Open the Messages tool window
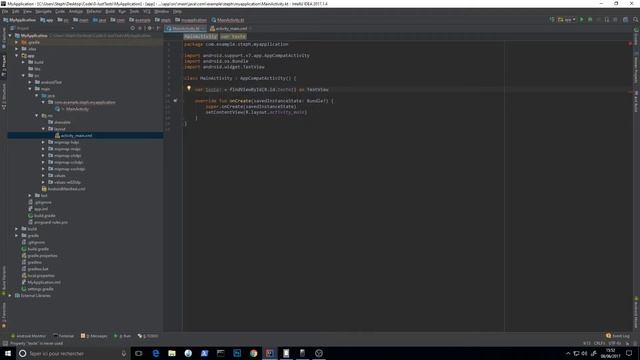640x360 pixels. (94, 336)
